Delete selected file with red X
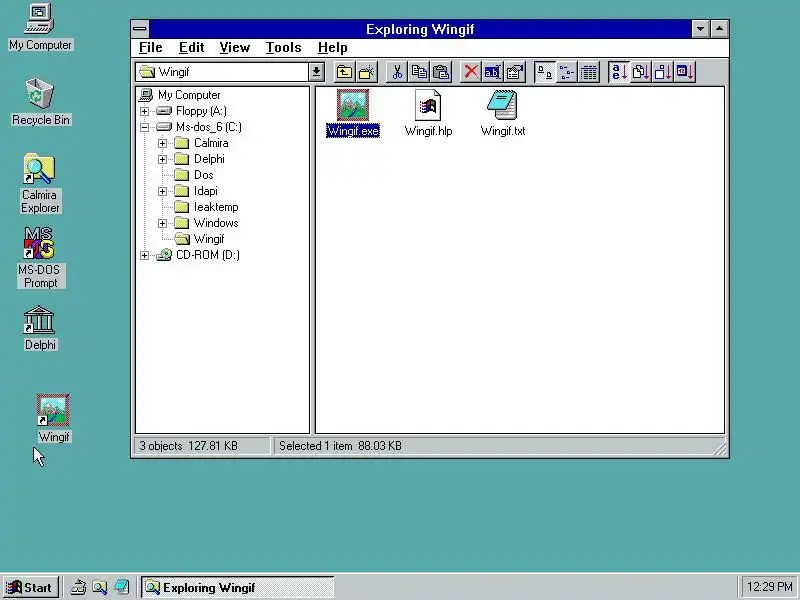 (x=471, y=72)
